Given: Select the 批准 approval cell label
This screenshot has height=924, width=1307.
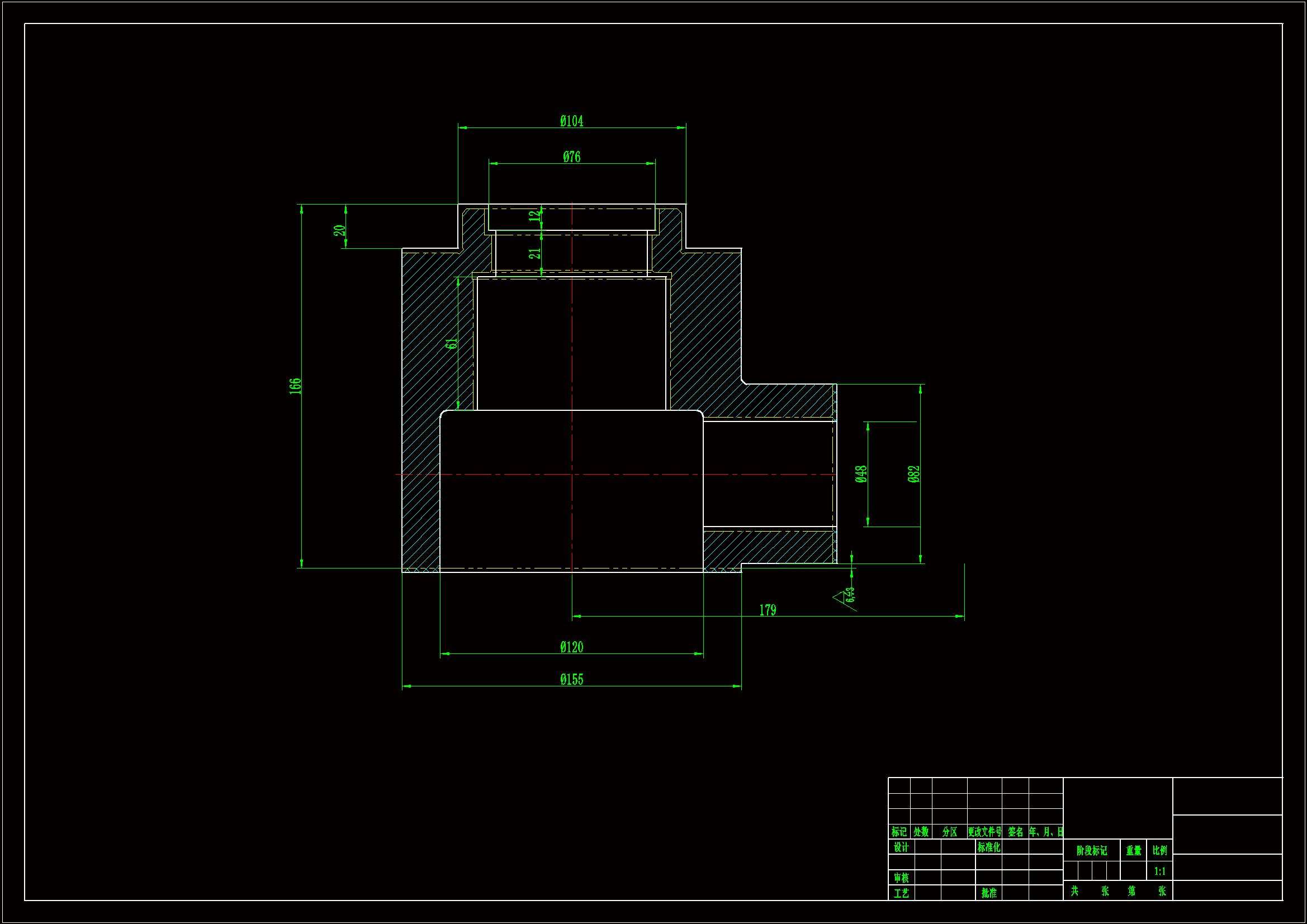Looking at the screenshot, I should [x=989, y=893].
